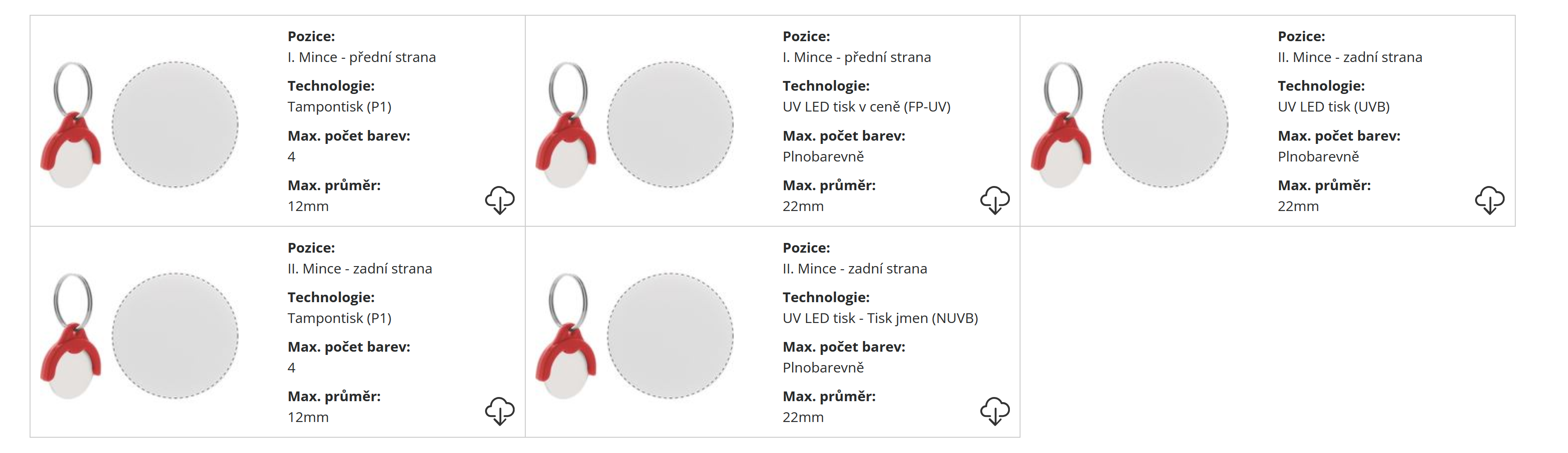Click the 'UV LED tisk v ceně (FP-UV)' text

tap(866, 107)
